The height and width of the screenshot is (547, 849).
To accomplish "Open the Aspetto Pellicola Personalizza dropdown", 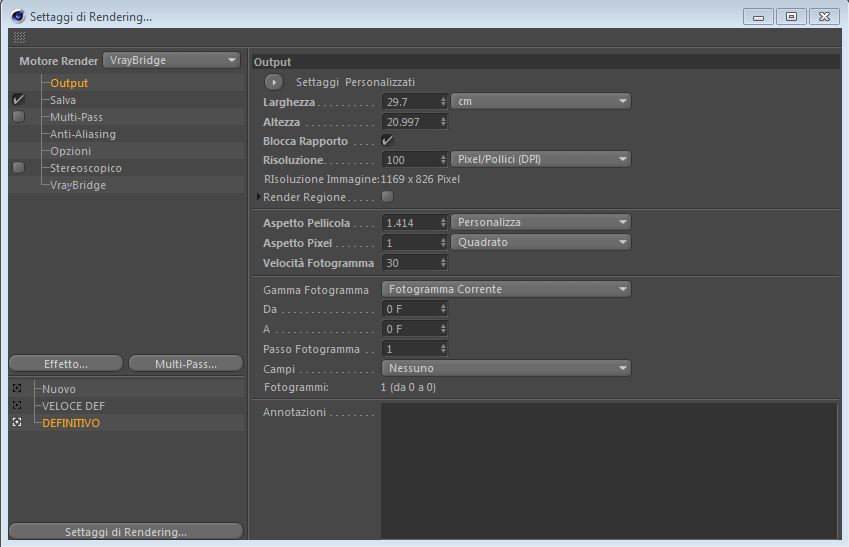I will click(541, 222).
